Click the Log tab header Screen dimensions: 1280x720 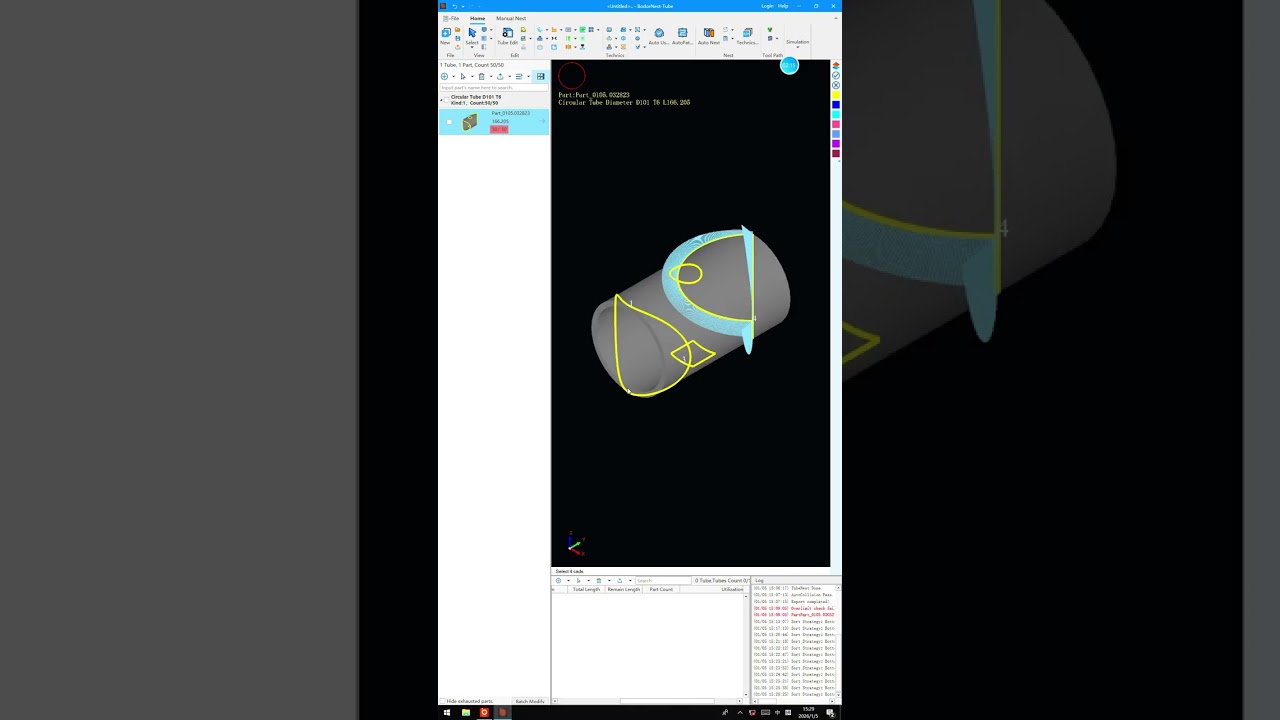760,581
